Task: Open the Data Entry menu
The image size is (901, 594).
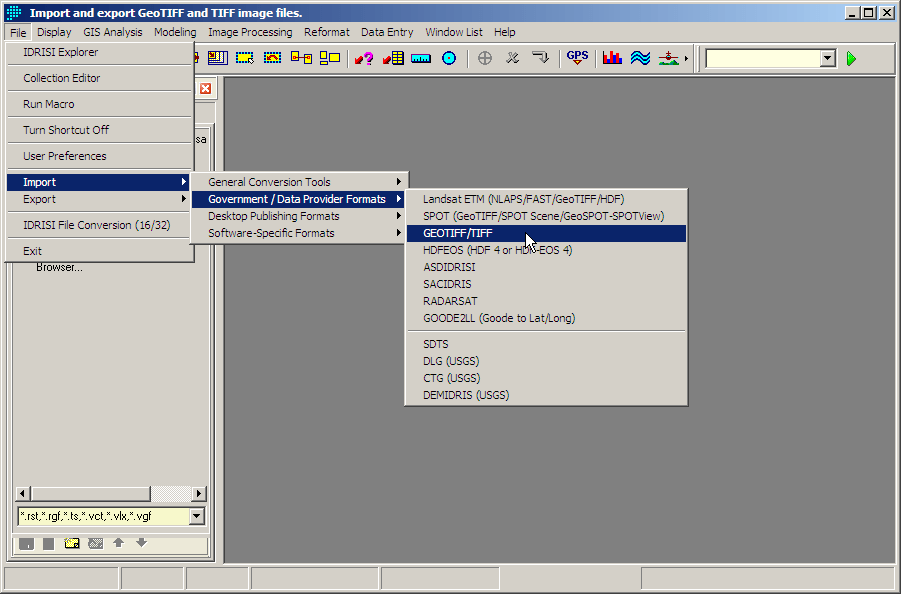Action: 387,32
